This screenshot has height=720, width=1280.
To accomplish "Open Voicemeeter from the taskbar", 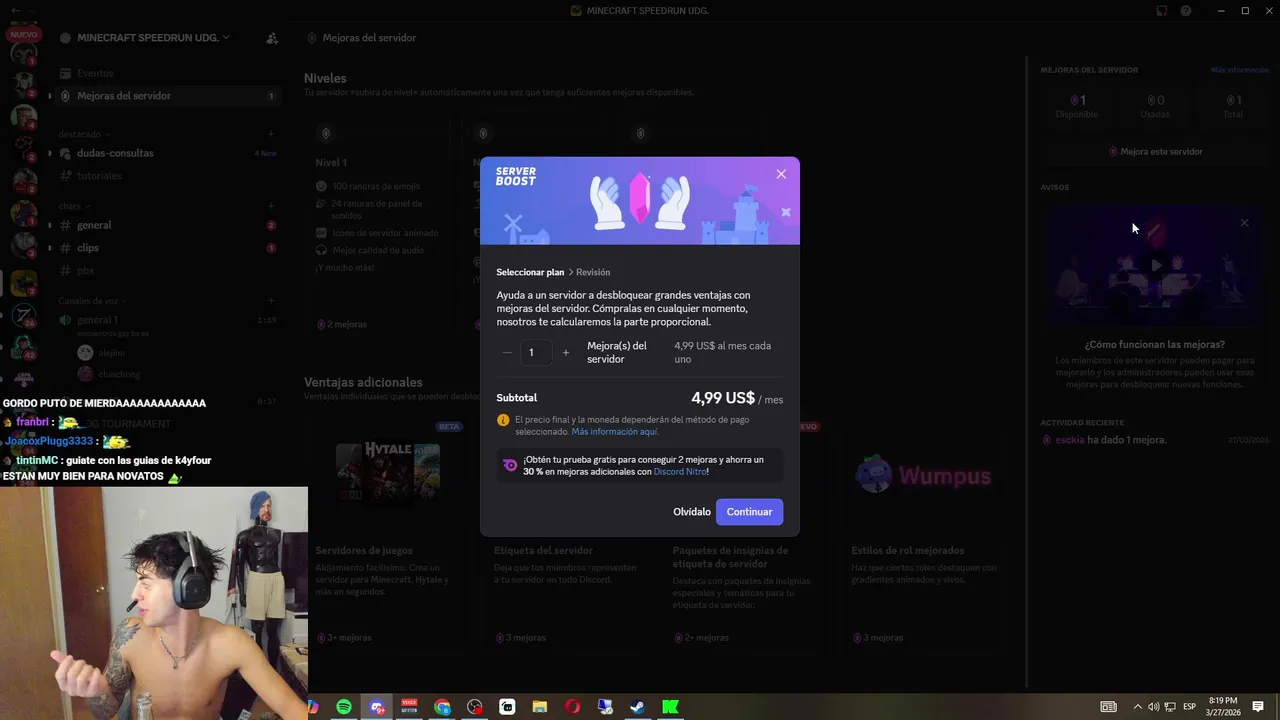I will tap(409, 707).
